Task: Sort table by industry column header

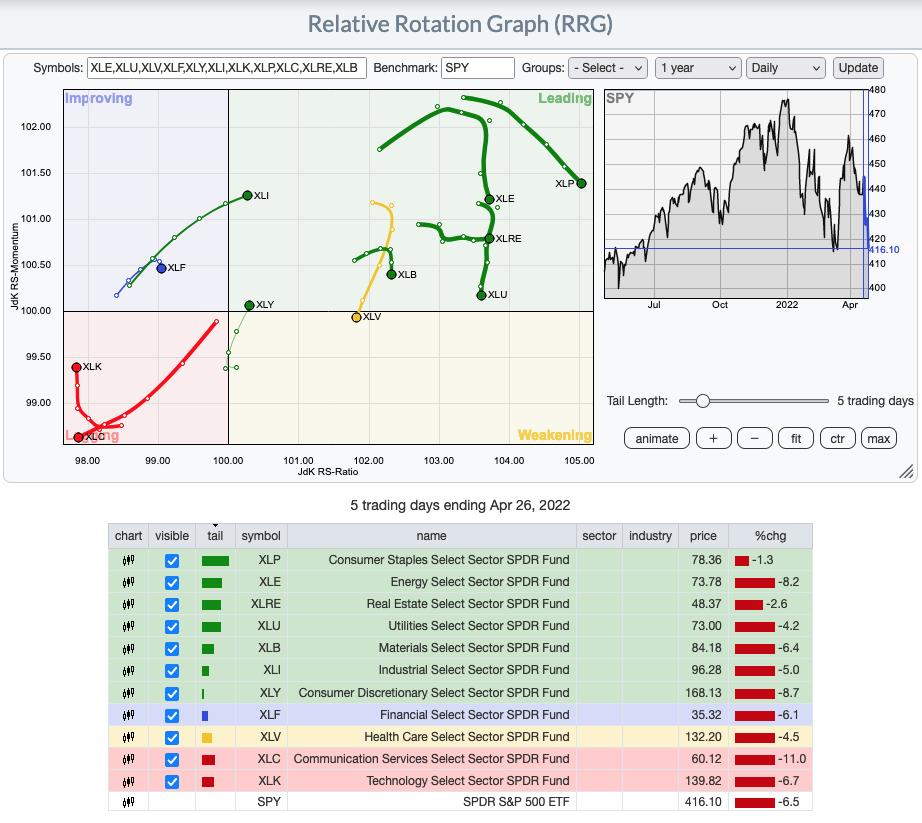Action: coord(650,536)
